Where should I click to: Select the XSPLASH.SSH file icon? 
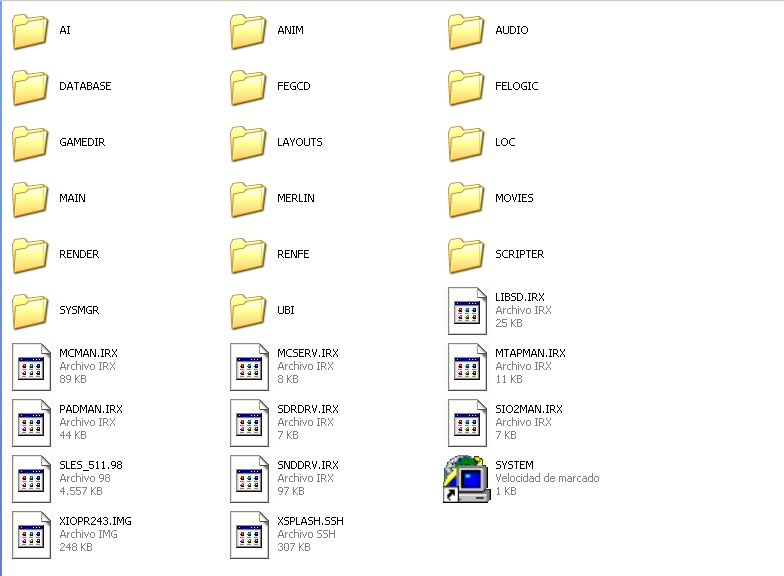pos(249,534)
